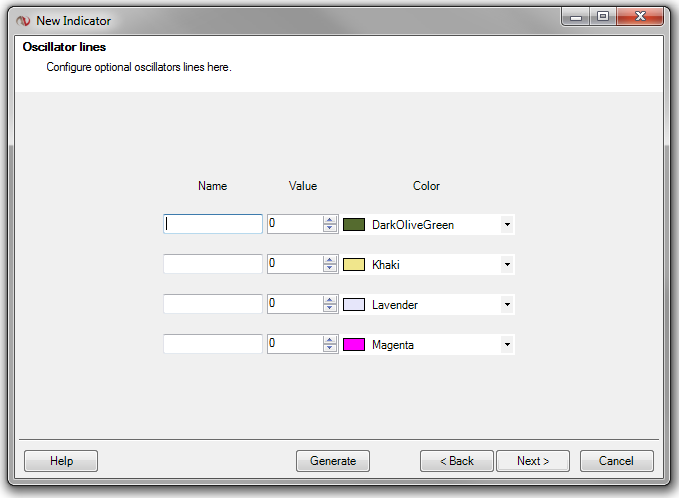The height and width of the screenshot is (498, 679).
Task: Click the 'Color' column header label
Action: coord(426,186)
